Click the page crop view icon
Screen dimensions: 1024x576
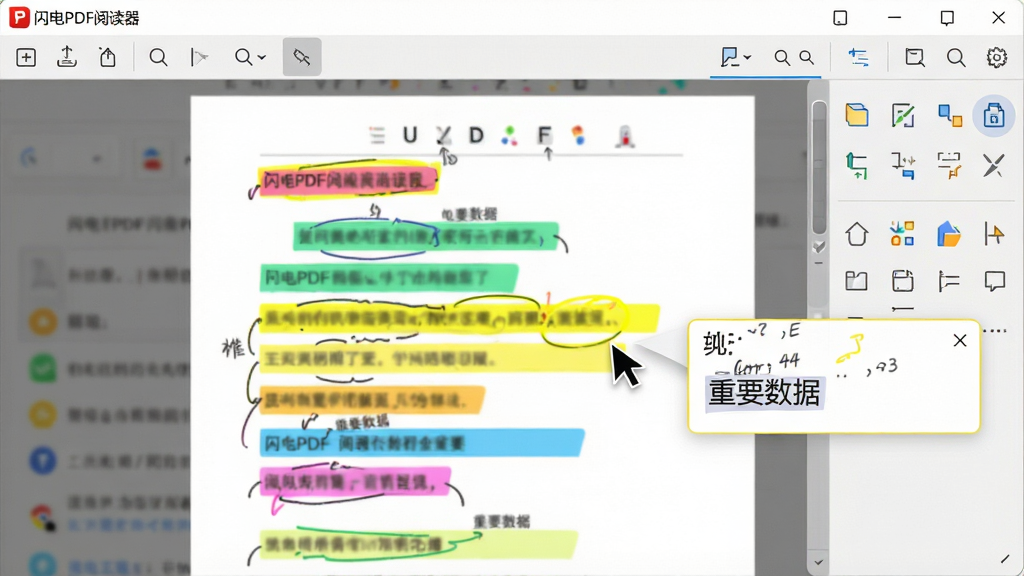coord(915,57)
